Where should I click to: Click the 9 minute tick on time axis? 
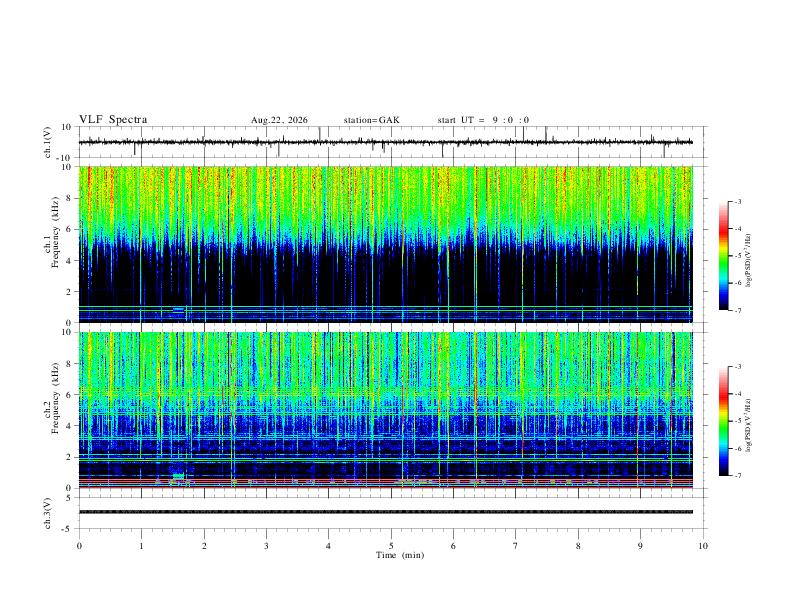(x=640, y=546)
